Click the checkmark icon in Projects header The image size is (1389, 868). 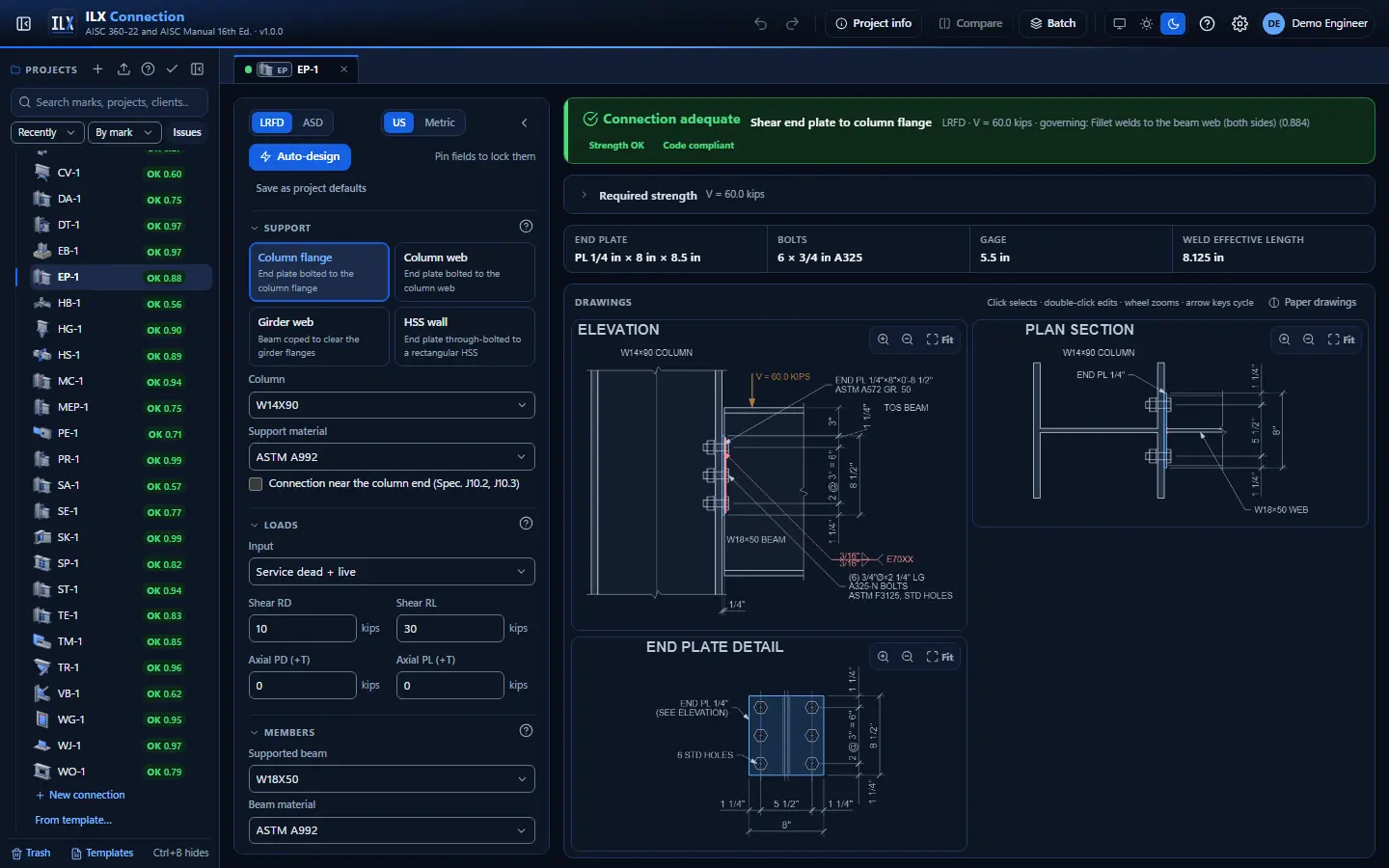pyautogui.click(x=172, y=69)
